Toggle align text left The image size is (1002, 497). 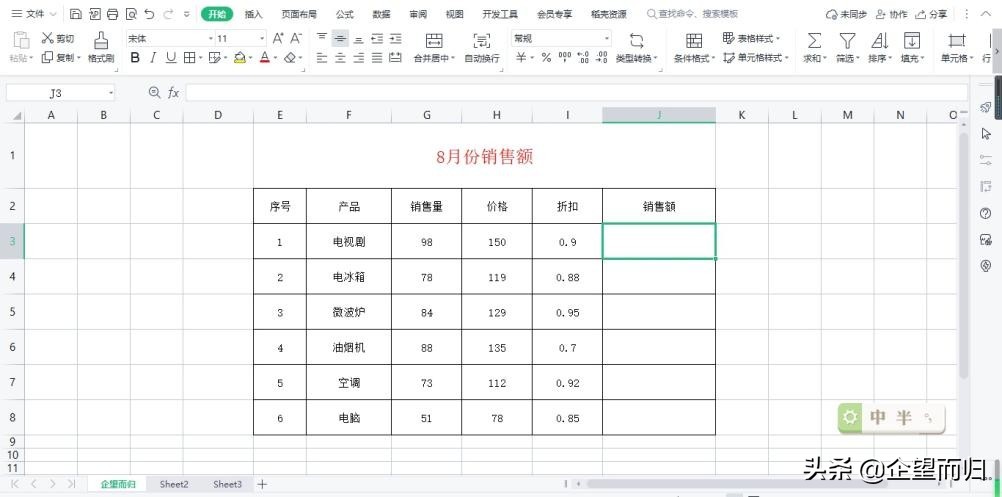[x=322, y=57]
